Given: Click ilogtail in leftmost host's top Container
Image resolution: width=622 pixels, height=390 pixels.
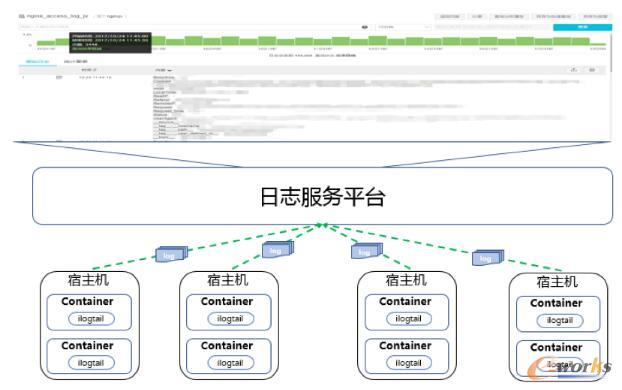Looking at the screenshot, I should click(91, 319).
